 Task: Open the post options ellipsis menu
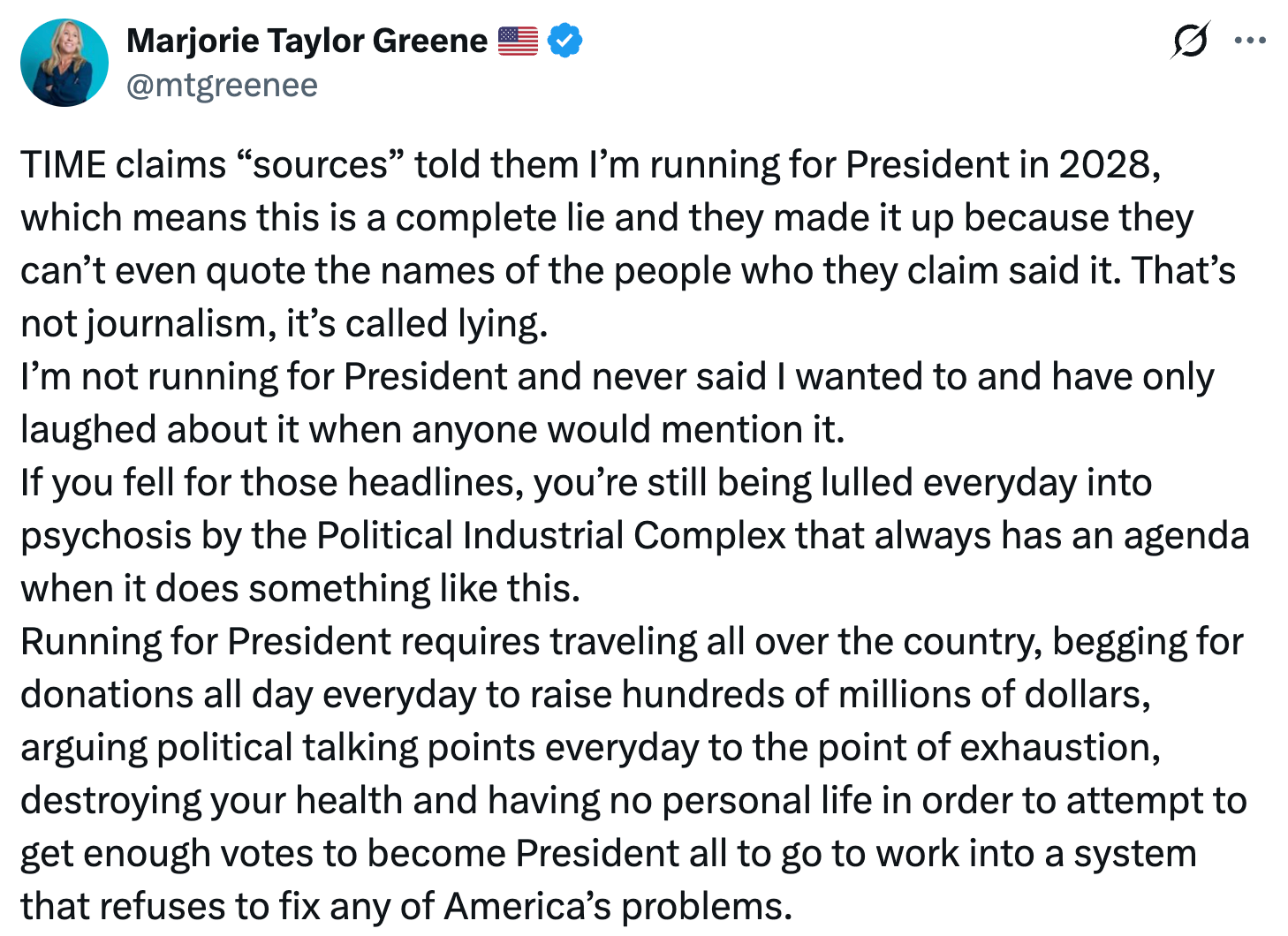(1251, 39)
